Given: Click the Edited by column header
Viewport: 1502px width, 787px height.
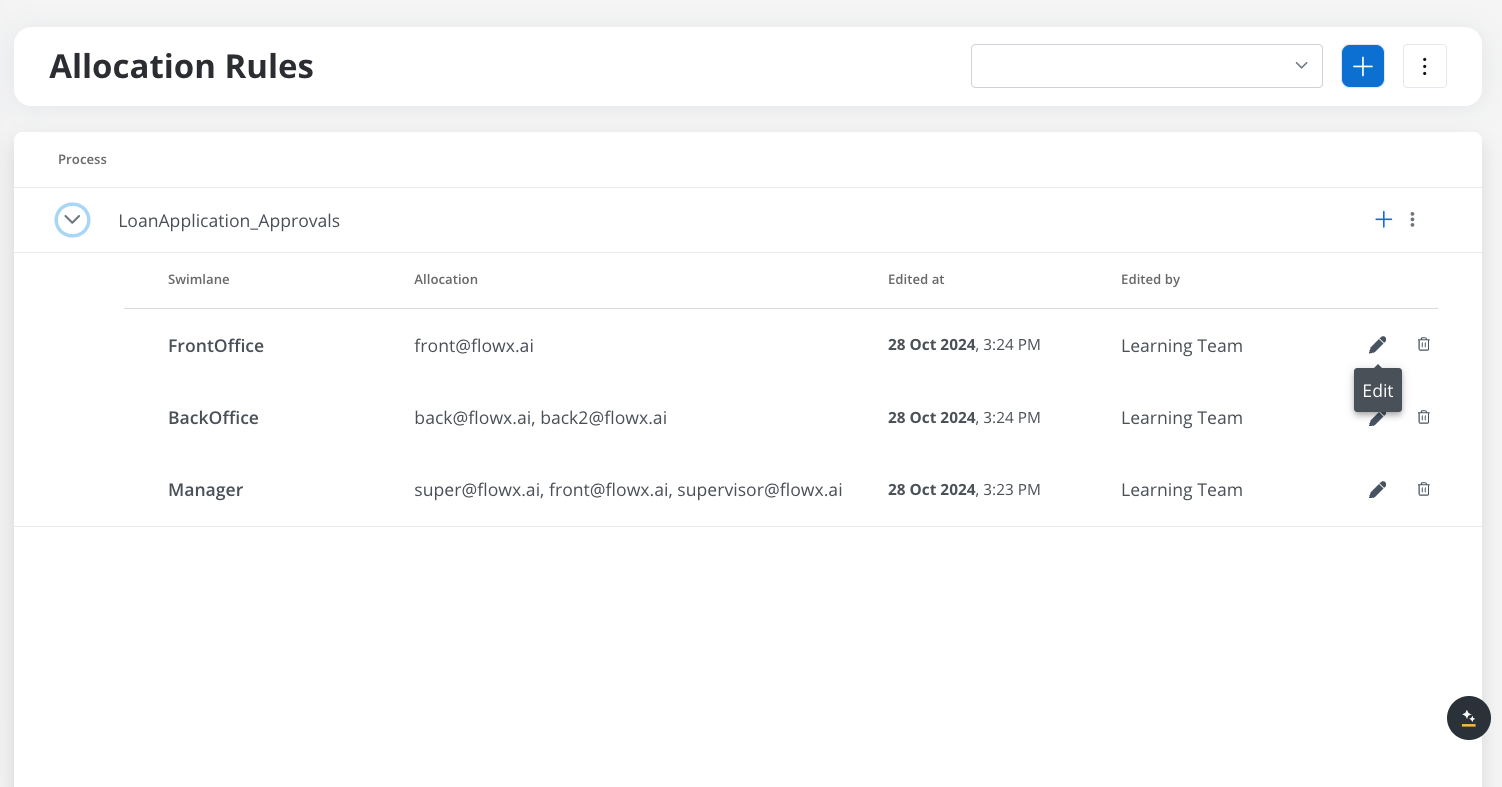Looking at the screenshot, I should (x=1150, y=280).
